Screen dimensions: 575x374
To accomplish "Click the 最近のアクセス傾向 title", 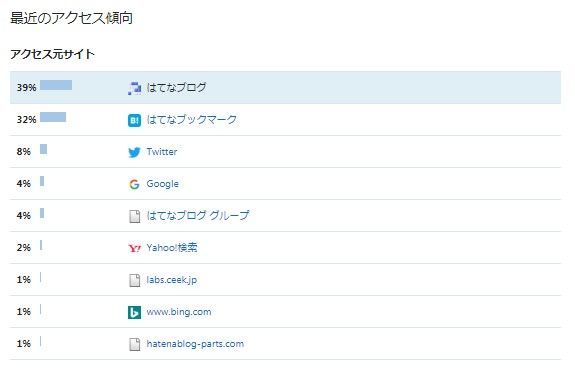I will tap(72, 18).
